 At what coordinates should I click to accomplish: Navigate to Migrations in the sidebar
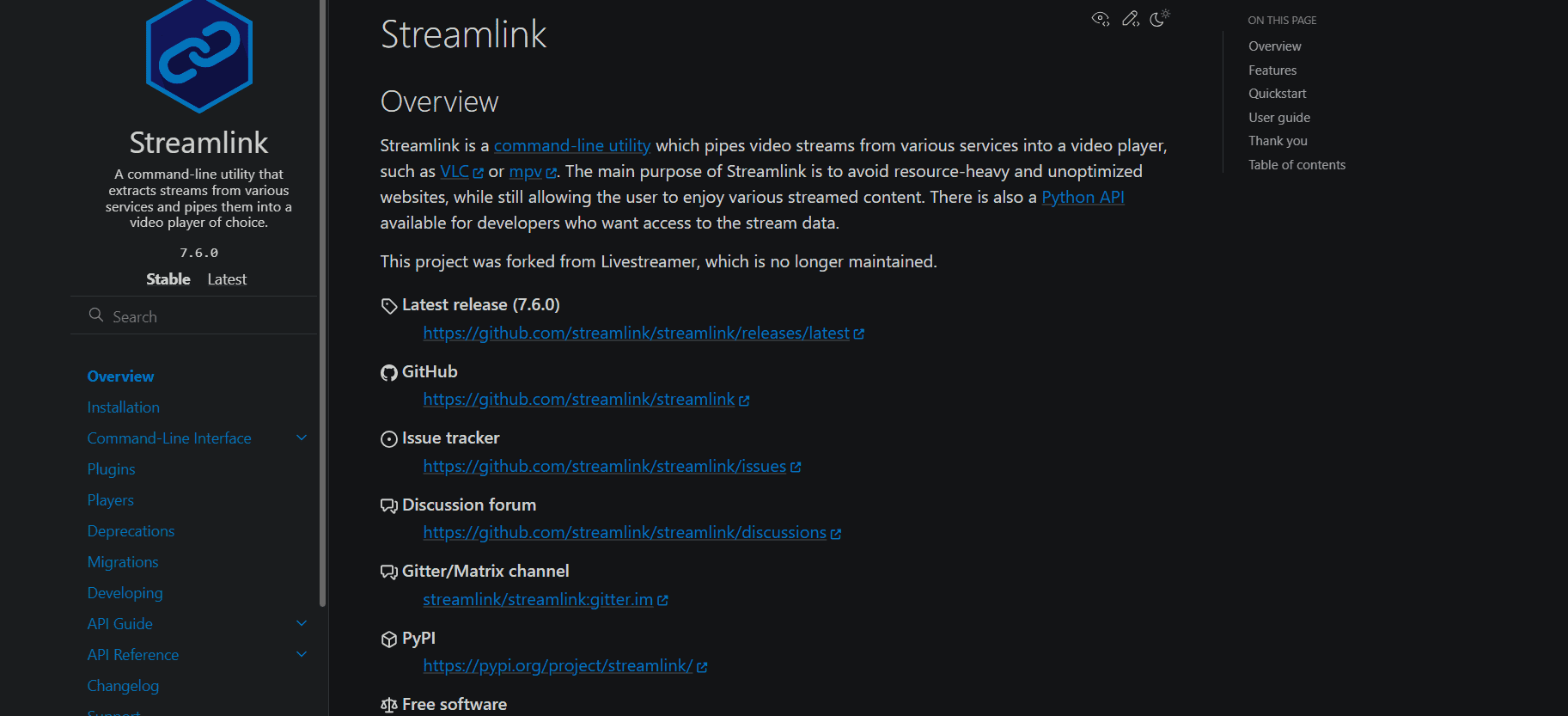pyautogui.click(x=123, y=562)
